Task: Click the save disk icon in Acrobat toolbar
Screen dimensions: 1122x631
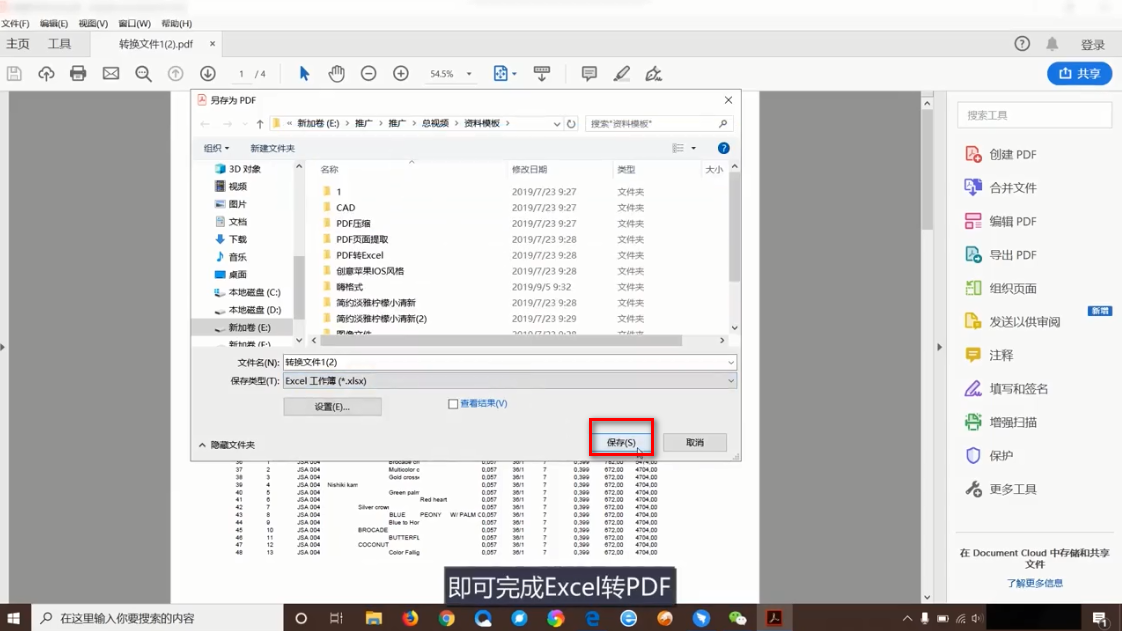Action: 14,74
